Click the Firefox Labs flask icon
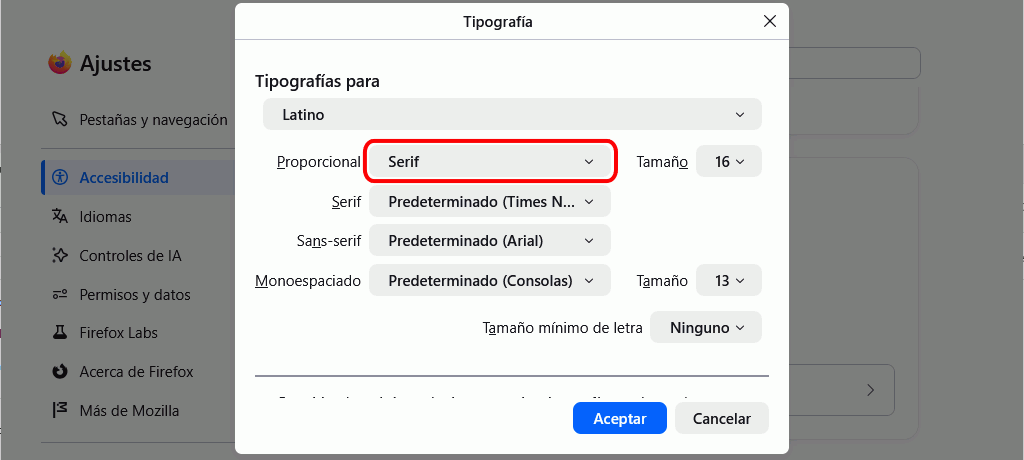This screenshot has width=1024, height=460. [59, 333]
